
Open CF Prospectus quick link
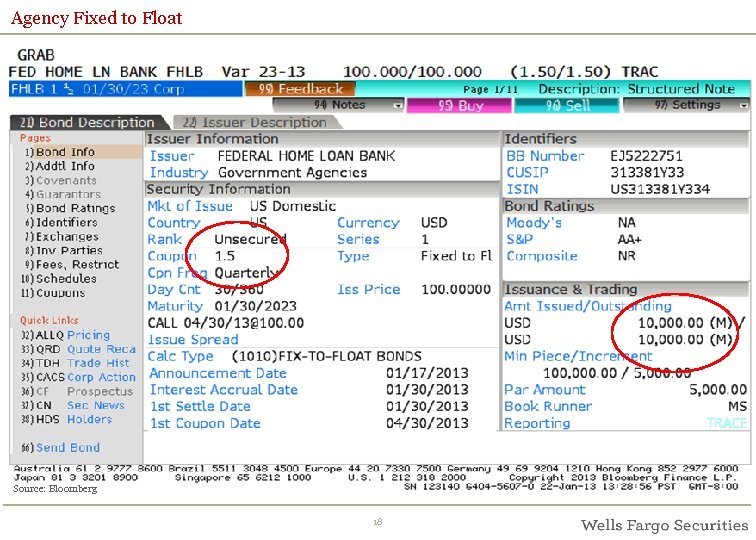coord(77,392)
